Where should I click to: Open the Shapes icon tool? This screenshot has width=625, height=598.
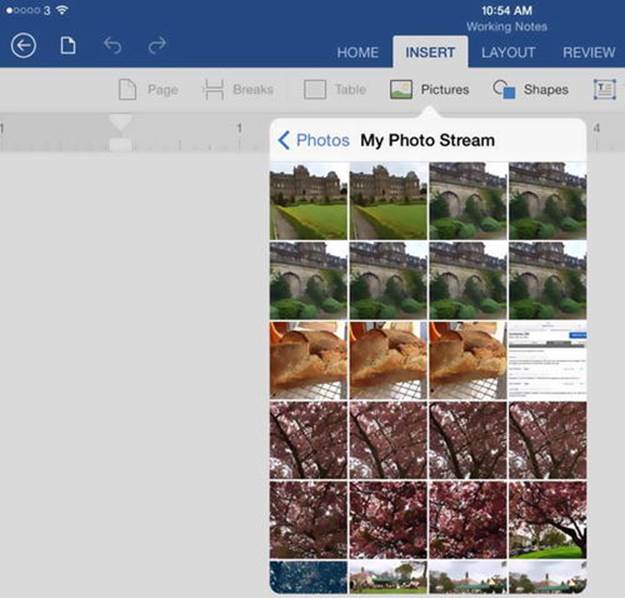click(504, 89)
